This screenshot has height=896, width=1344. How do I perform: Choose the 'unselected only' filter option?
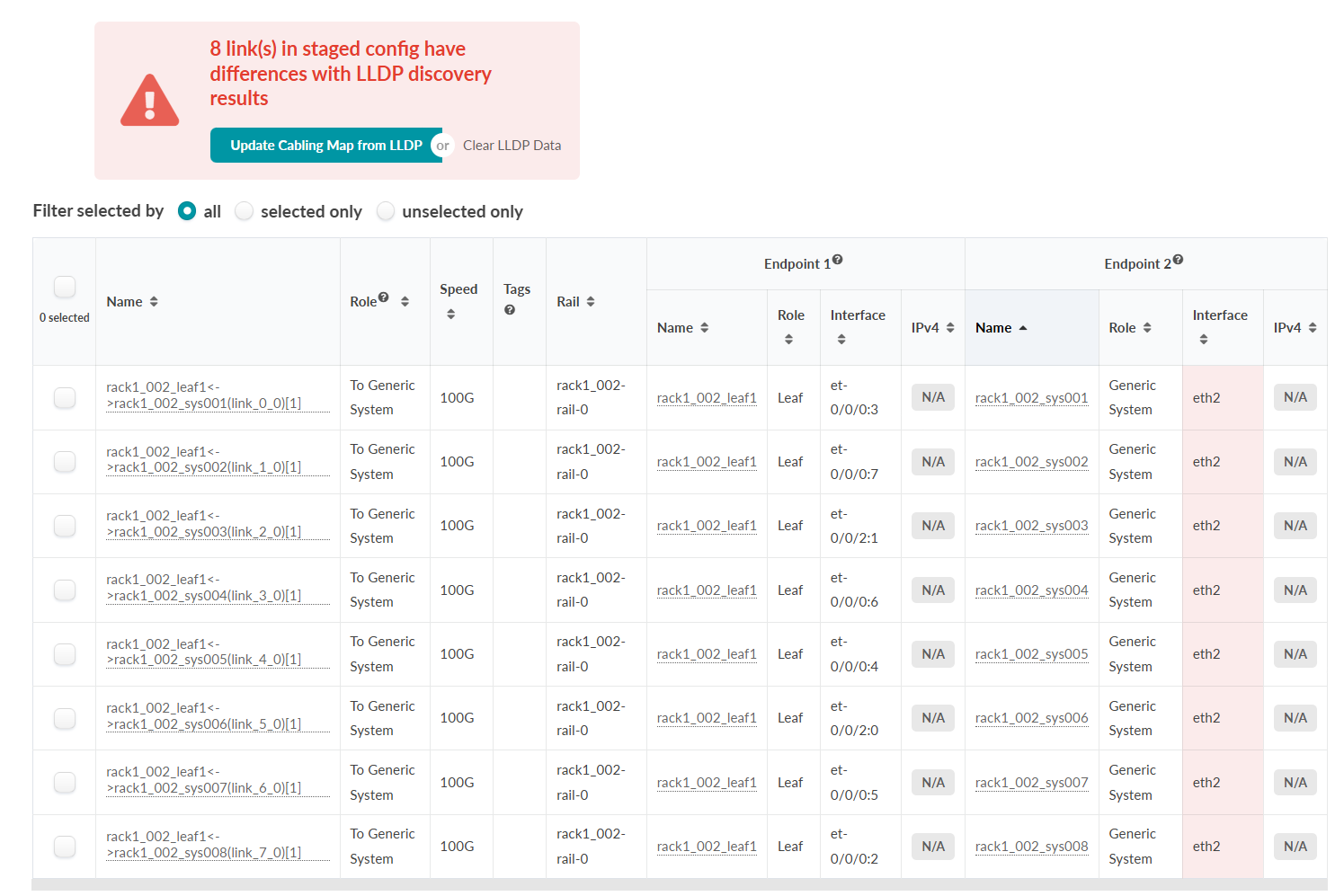[x=386, y=211]
